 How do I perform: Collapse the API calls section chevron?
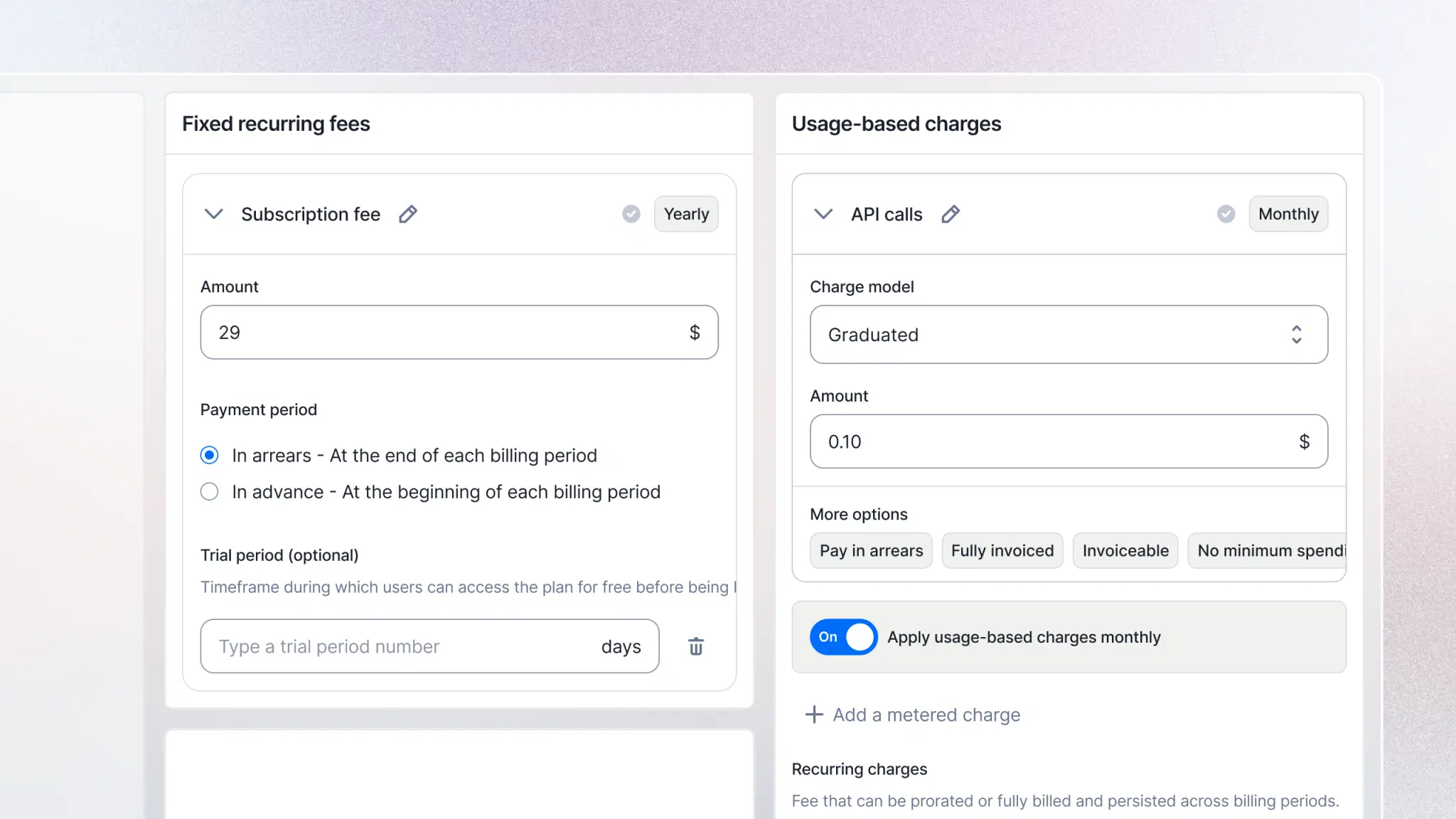(x=823, y=214)
